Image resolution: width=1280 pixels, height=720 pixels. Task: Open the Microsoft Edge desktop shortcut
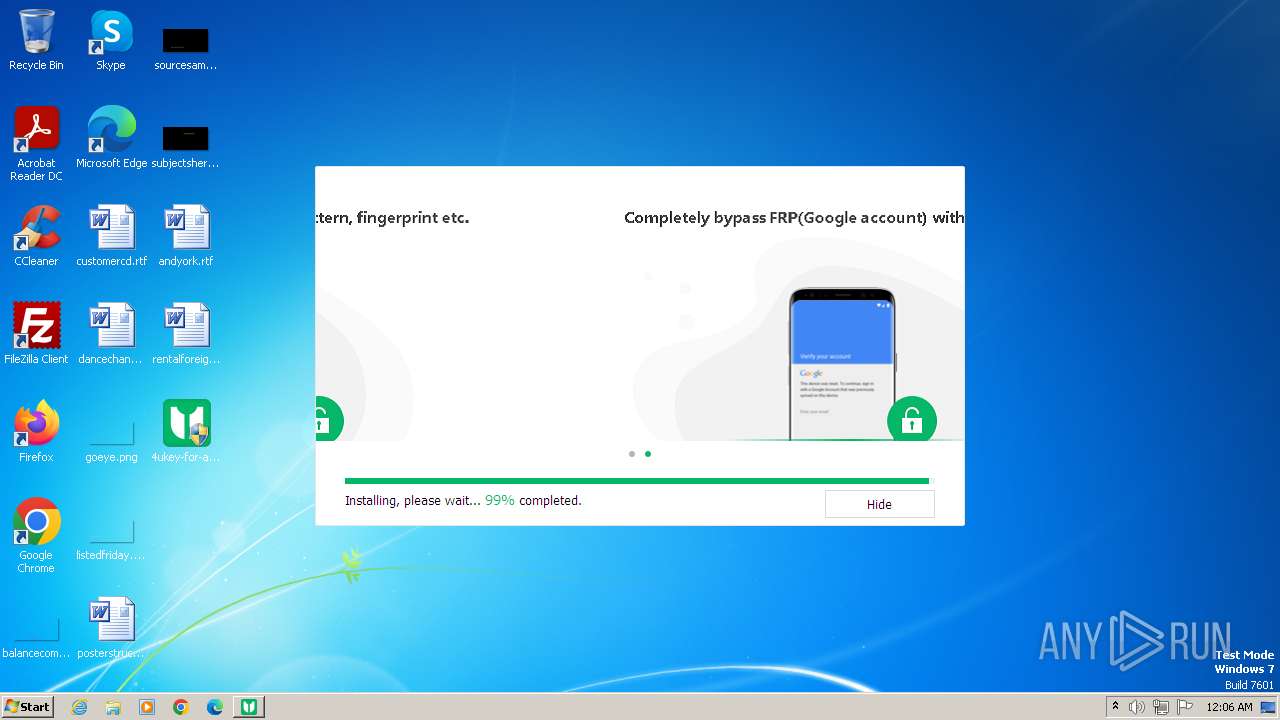[x=111, y=138]
